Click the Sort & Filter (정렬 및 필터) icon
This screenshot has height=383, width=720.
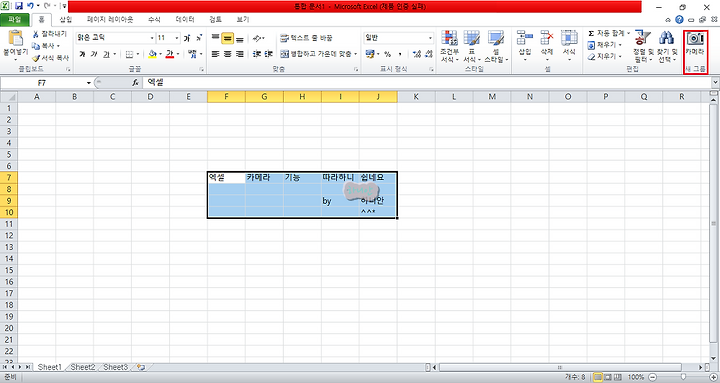pyautogui.click(x=643, y=38)
